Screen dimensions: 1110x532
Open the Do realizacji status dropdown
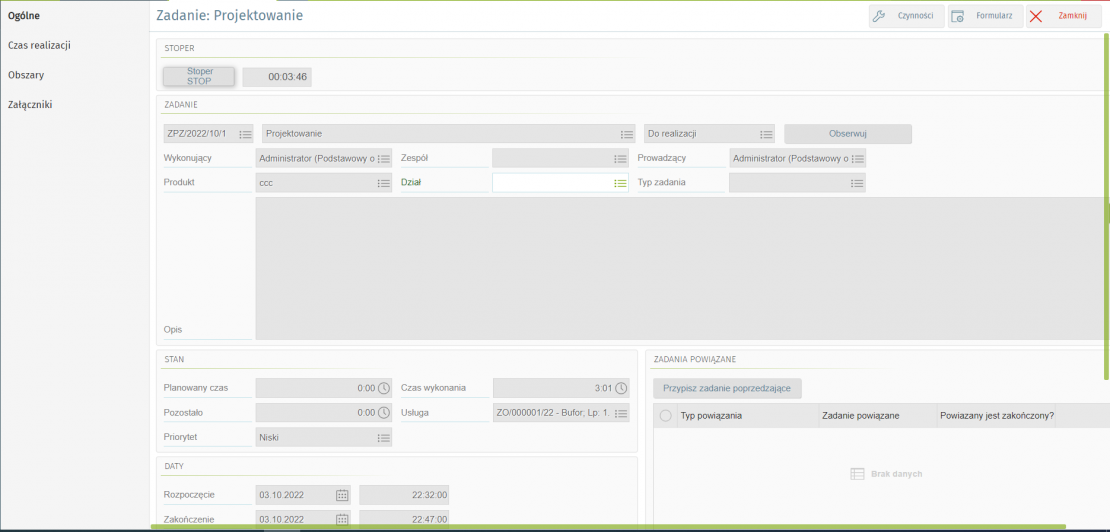[x=766, y=134]
